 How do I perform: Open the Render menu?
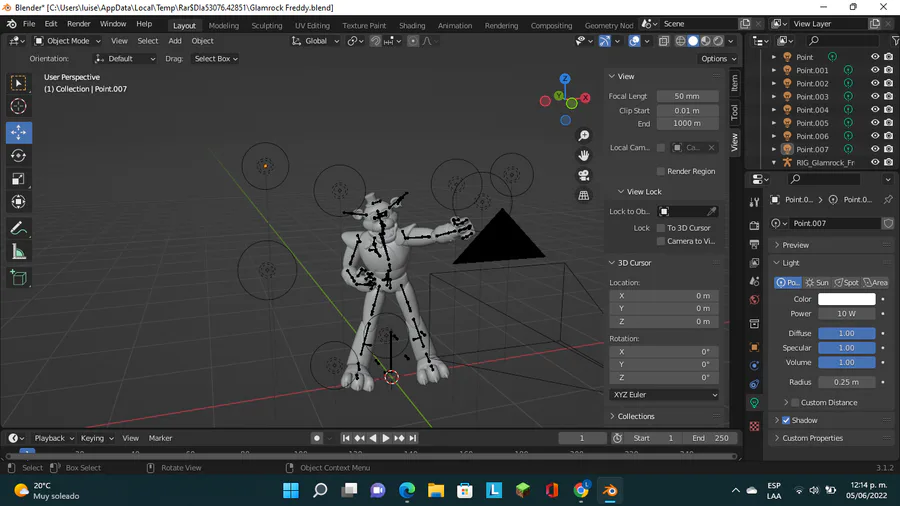point(79,24)
